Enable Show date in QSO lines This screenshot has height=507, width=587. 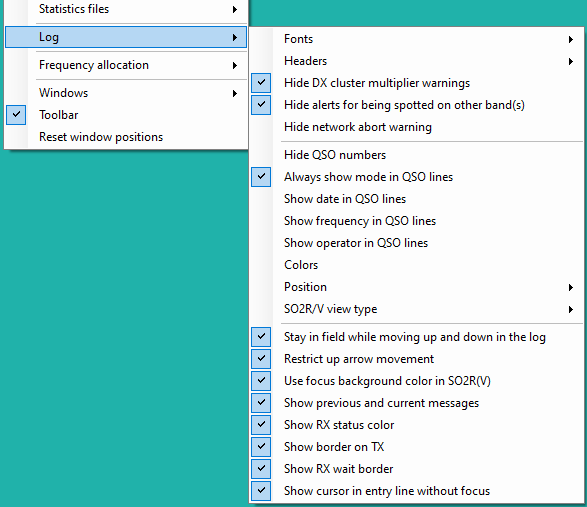click(x=416, y=199)
